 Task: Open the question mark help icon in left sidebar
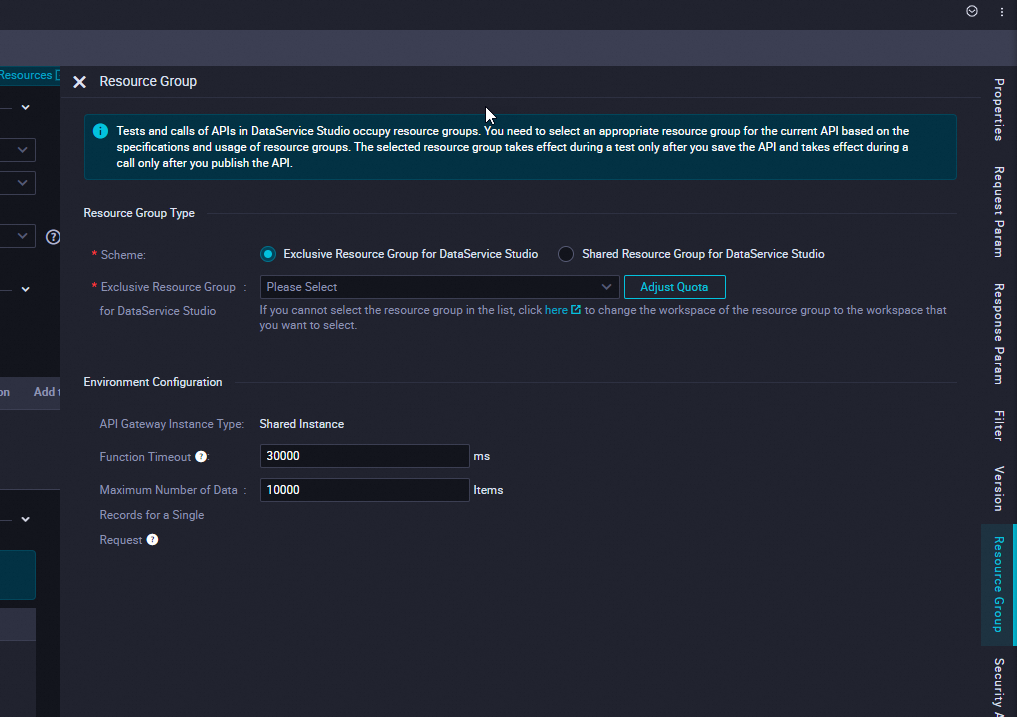pos(53,236)
